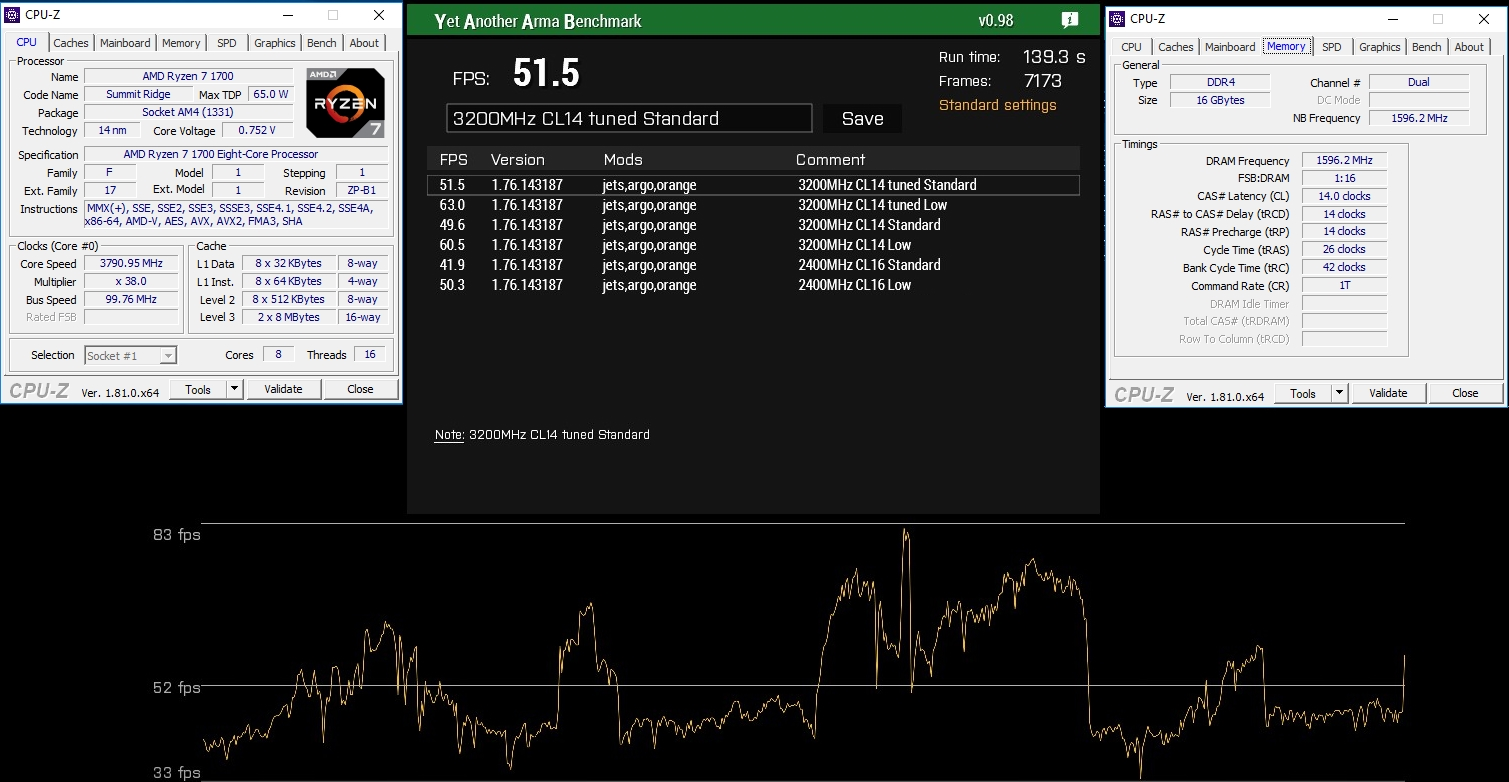This screenshot has width=1509, height=782.
Task: Click the info icon in the benchmark header
Action: click(1069, 20)
